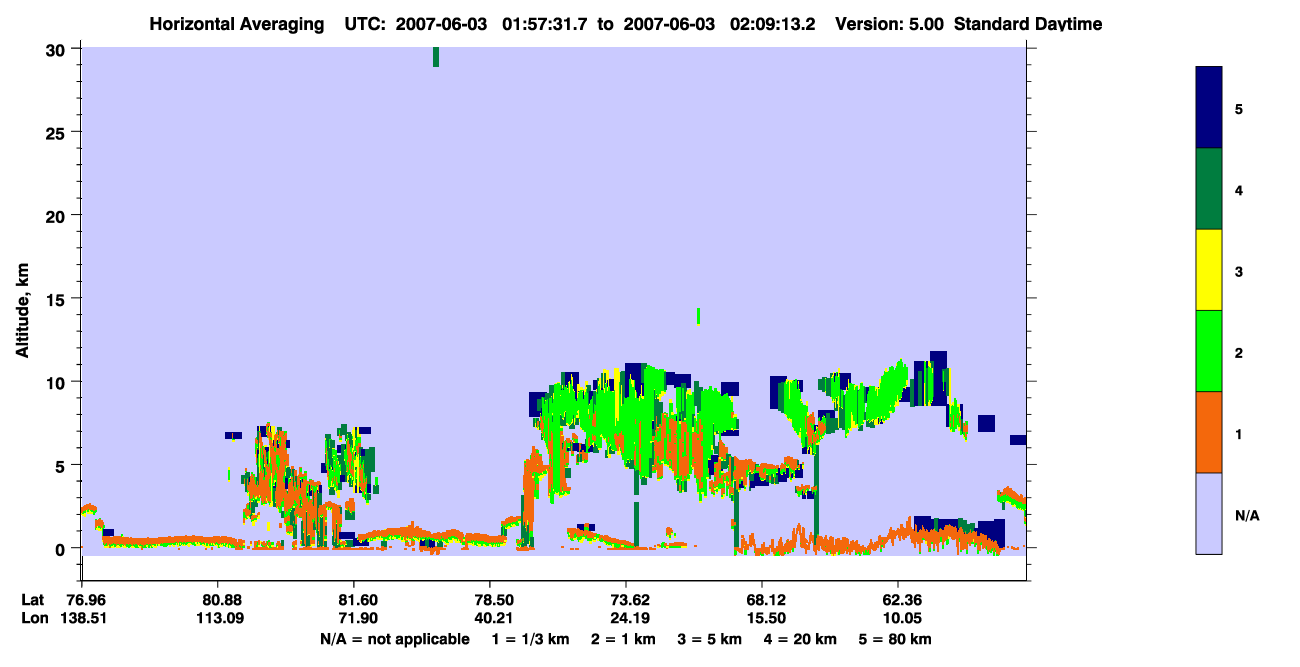Click the altitude tick label 25
1300x667 pixels.
coord(57,133)
